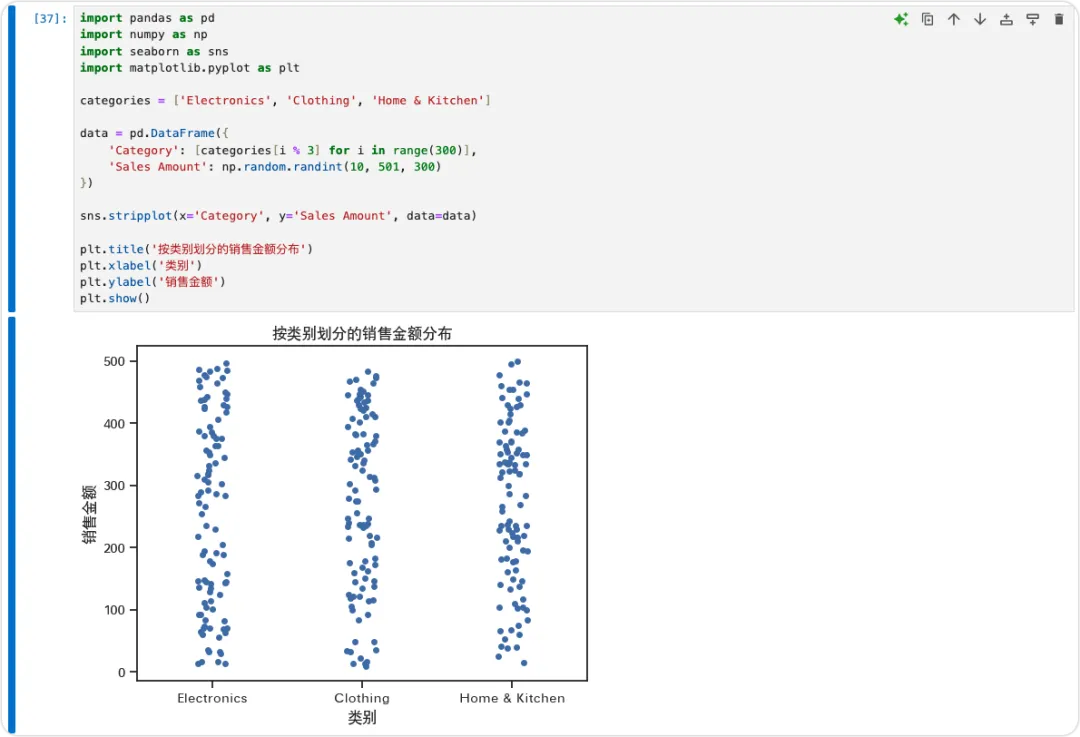This screenshot has height=737, width=1080.
Task: Click the 'Home & Kitchen' x-axis tick label
Action: 512,698
